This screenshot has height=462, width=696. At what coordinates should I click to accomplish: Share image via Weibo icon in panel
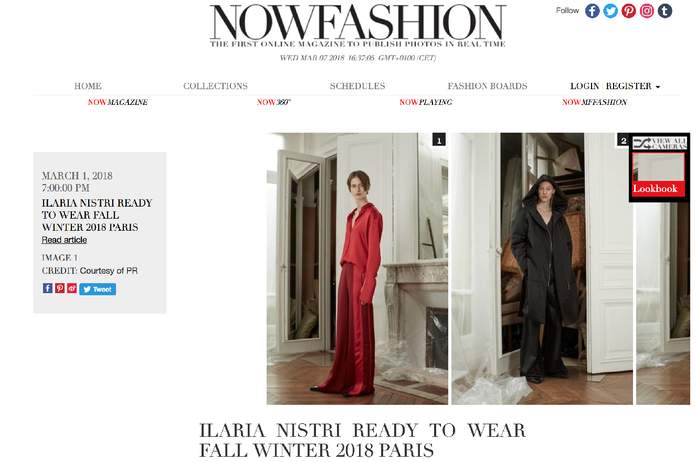click(72, 288)
